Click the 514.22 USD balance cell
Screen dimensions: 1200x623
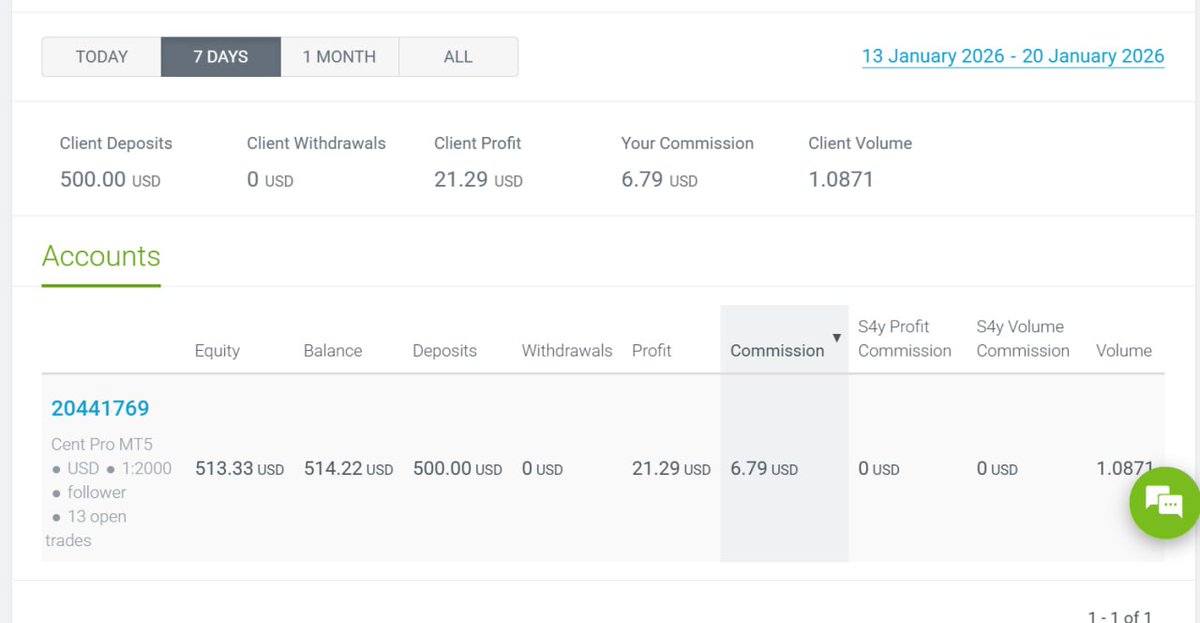tap(348, 468)
